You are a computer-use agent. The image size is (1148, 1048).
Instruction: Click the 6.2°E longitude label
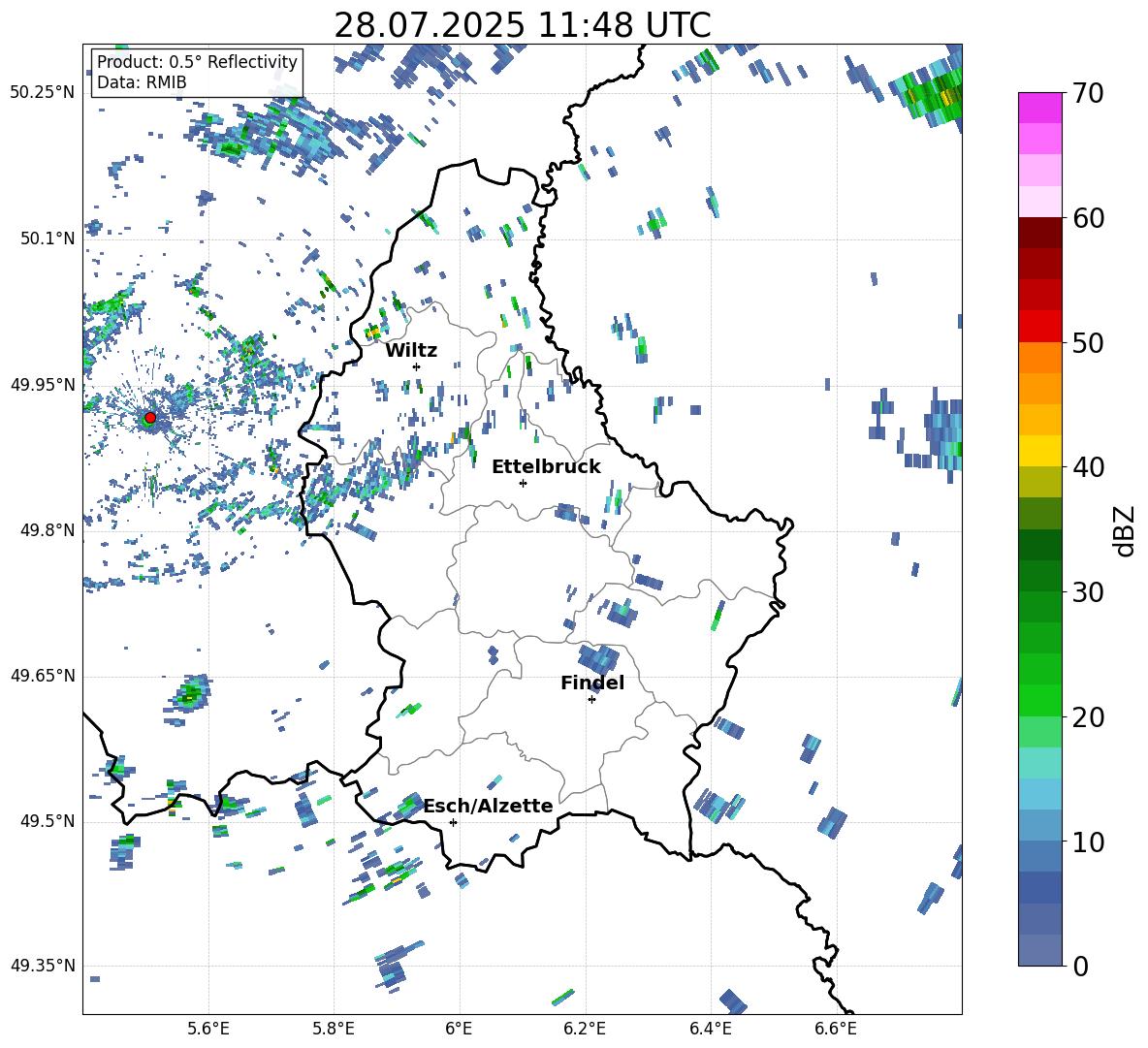(585, 1029)
